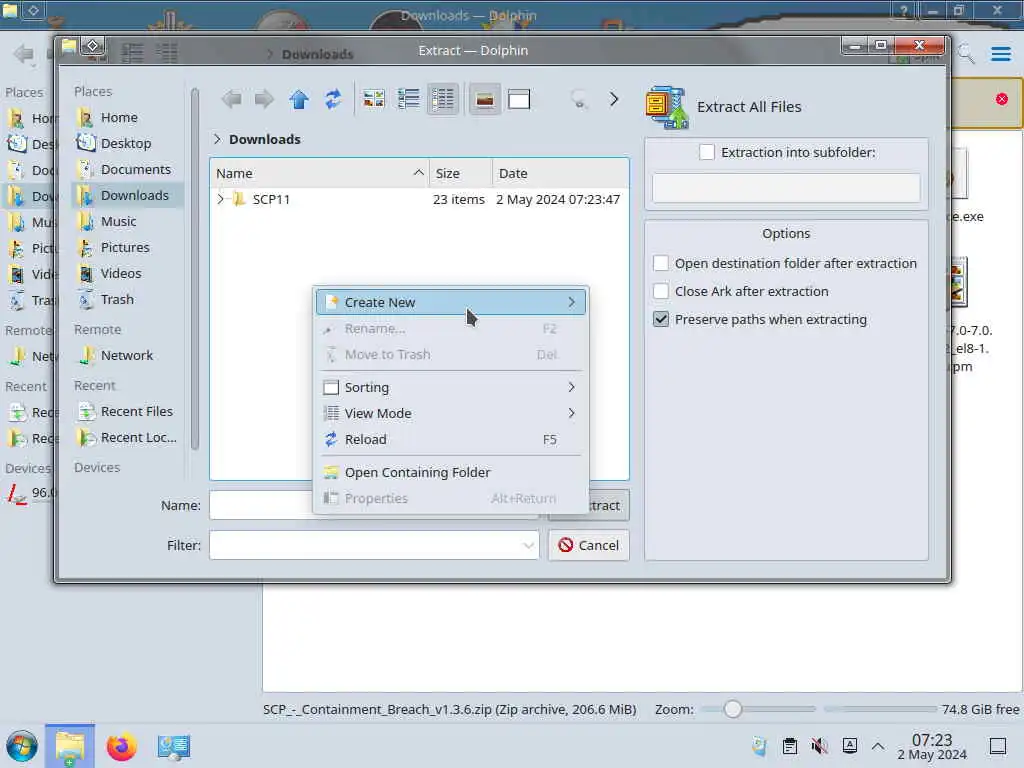Switch to compact list view in toolbar
This screenshot has height=768, width=1024.
(x=409, y=99)
